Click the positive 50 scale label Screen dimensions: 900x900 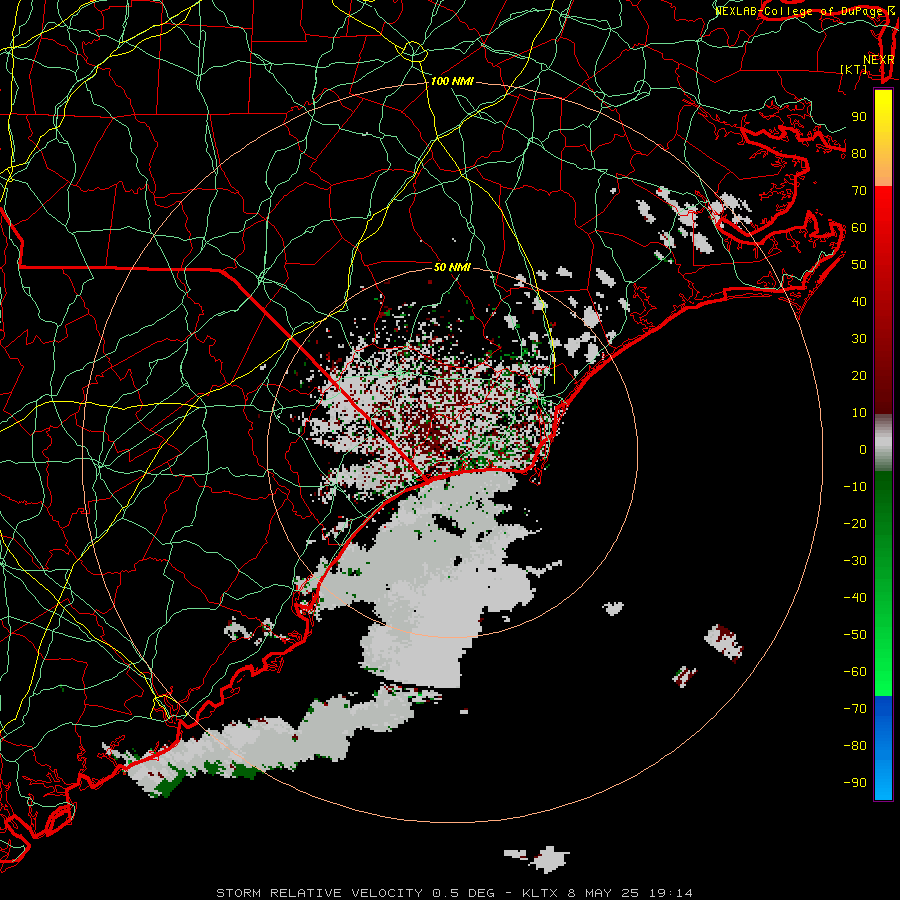(x=859, y=265)
